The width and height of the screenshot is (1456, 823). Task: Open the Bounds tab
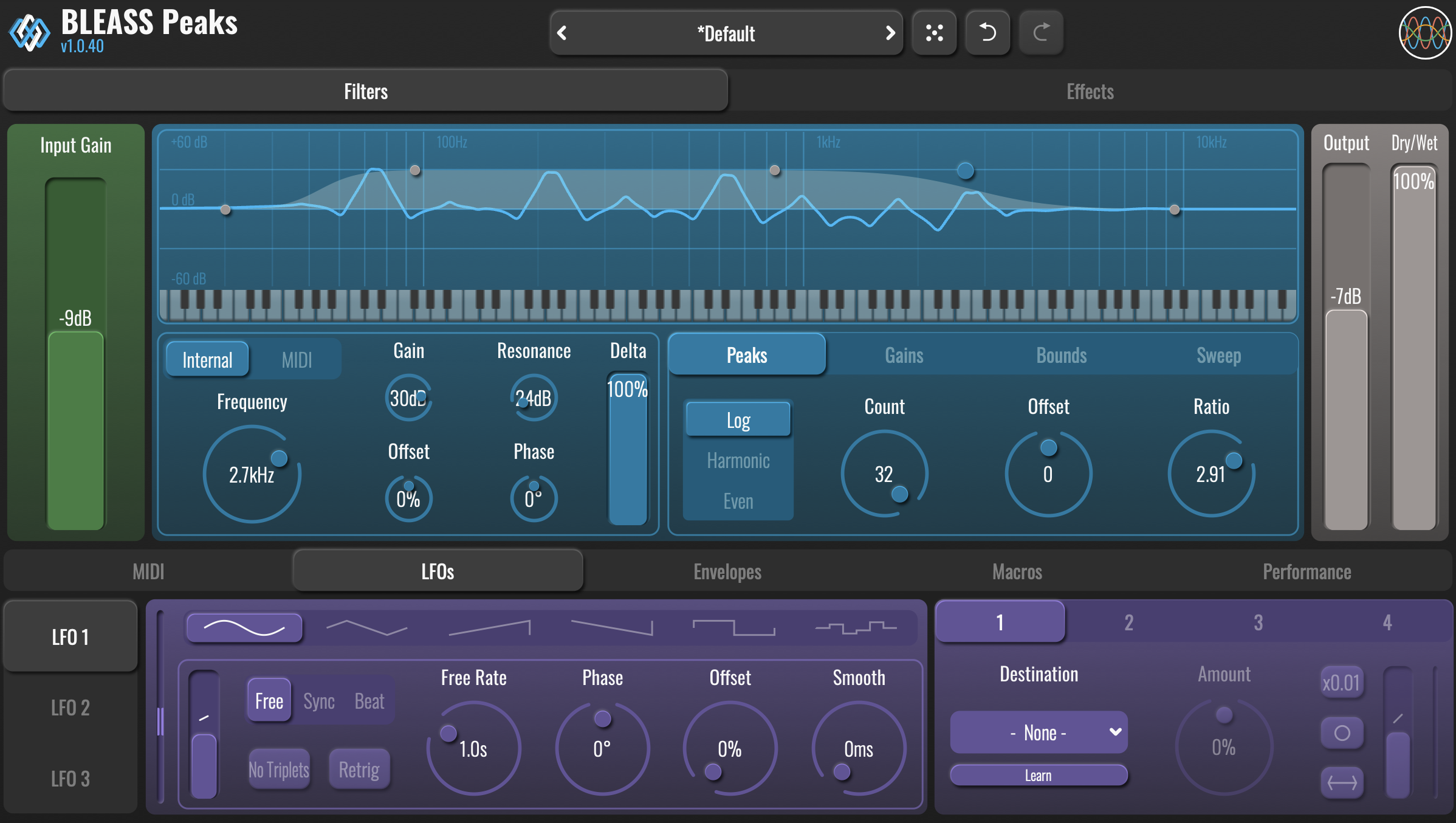click(x=1062, y=355)
